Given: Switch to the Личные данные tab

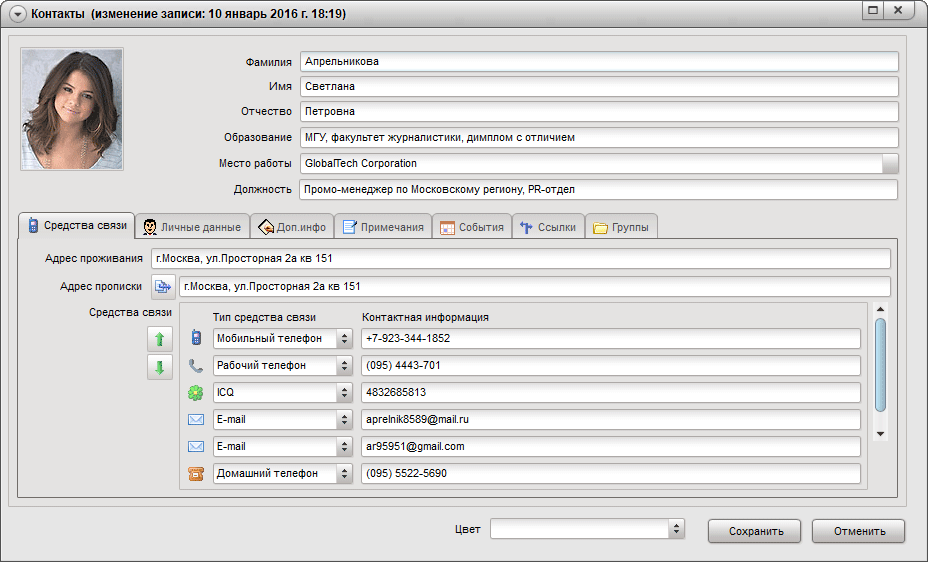Looking at the screenshot, I should [192, 227].
